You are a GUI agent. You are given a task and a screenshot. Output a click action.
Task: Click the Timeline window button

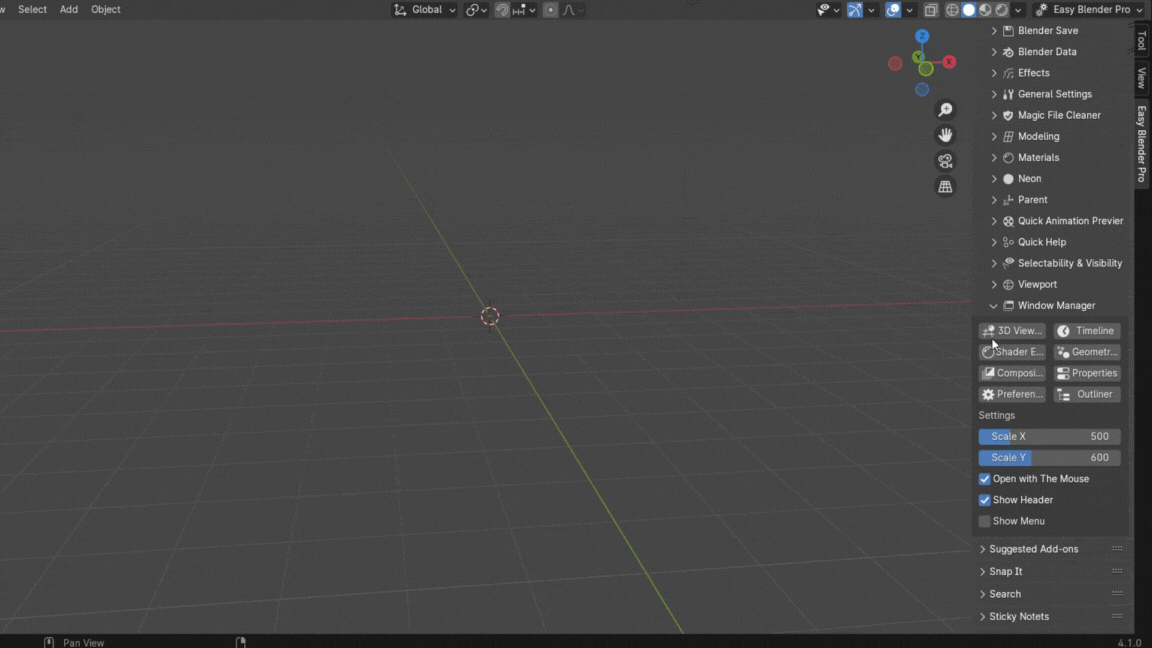coord(1087,331)
